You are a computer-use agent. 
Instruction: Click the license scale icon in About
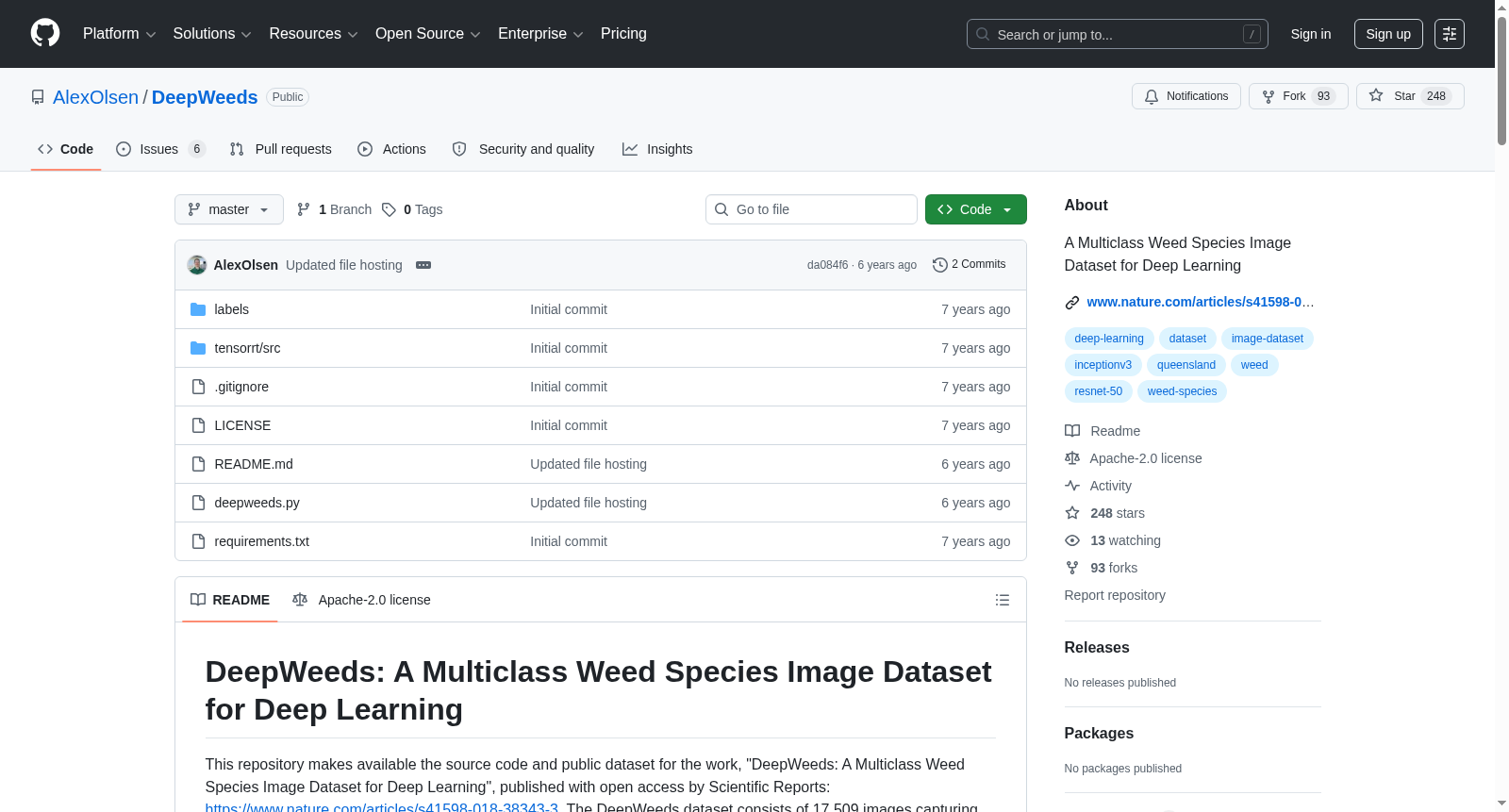(1072, 458)
